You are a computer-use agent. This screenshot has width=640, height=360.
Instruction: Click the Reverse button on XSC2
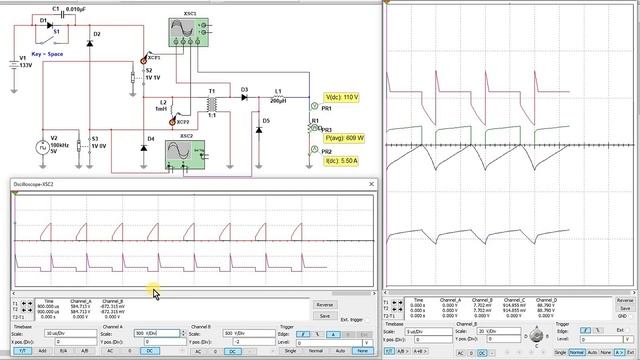click(324, 305)
